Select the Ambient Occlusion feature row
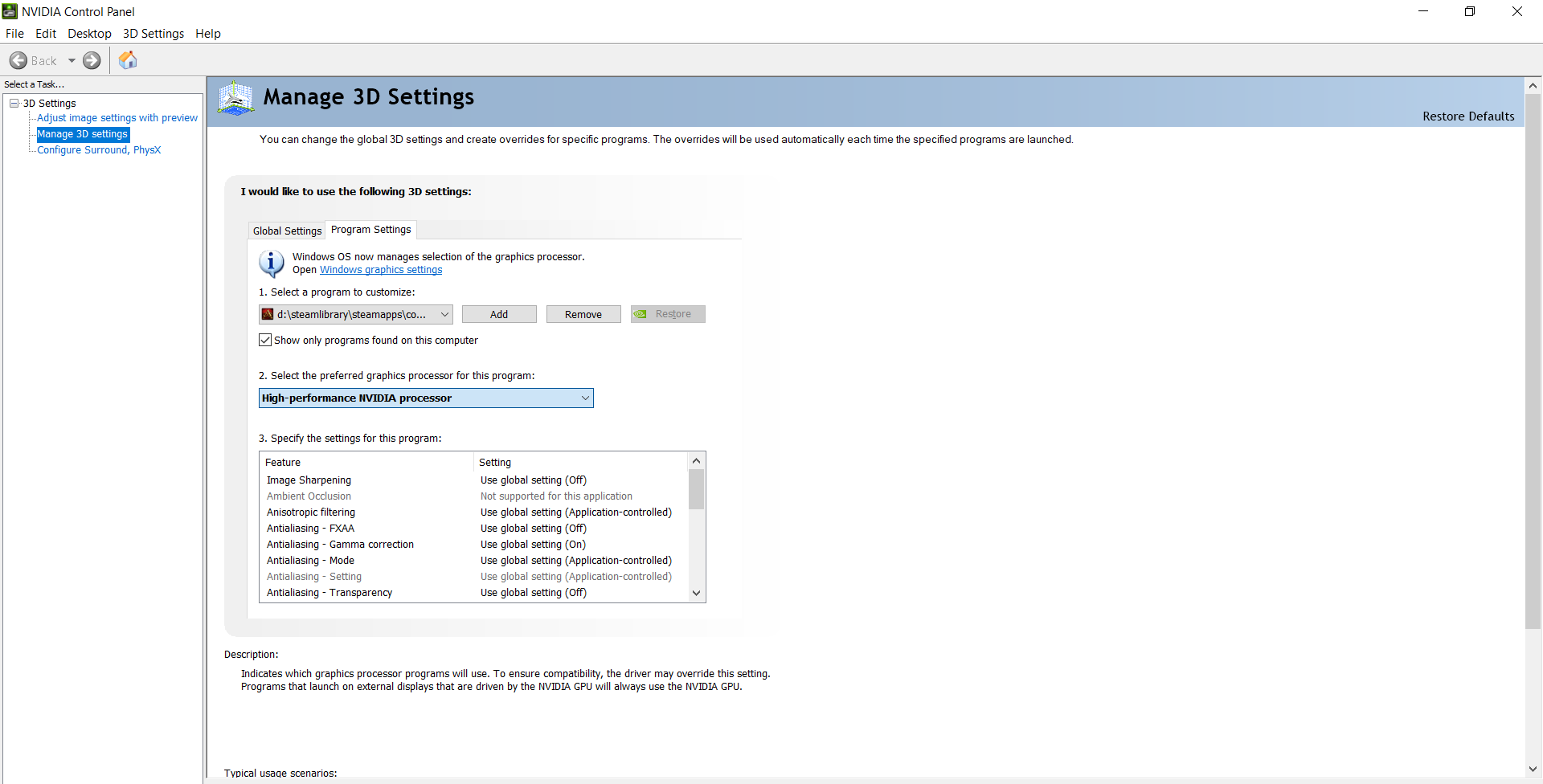Viewport: 1543px width, 784px height. 474,496
